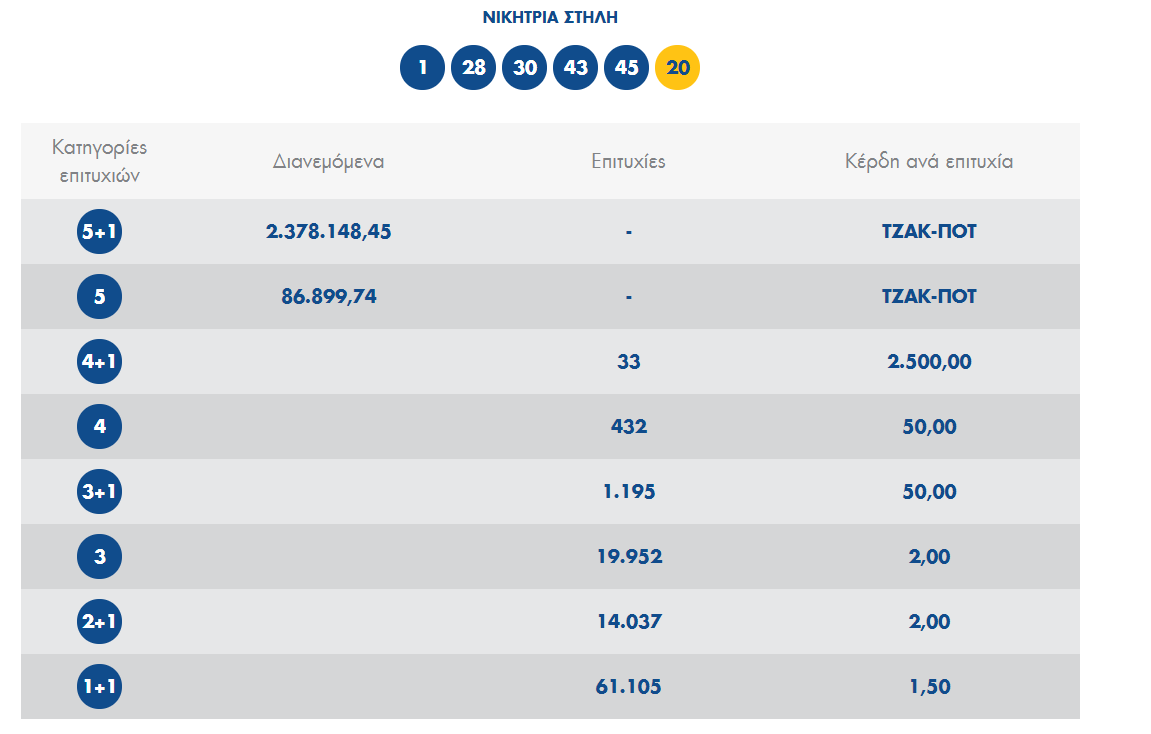The image size is (1151, 734).
Task: Click the winners count 61.105
Action: click(628, 686)
